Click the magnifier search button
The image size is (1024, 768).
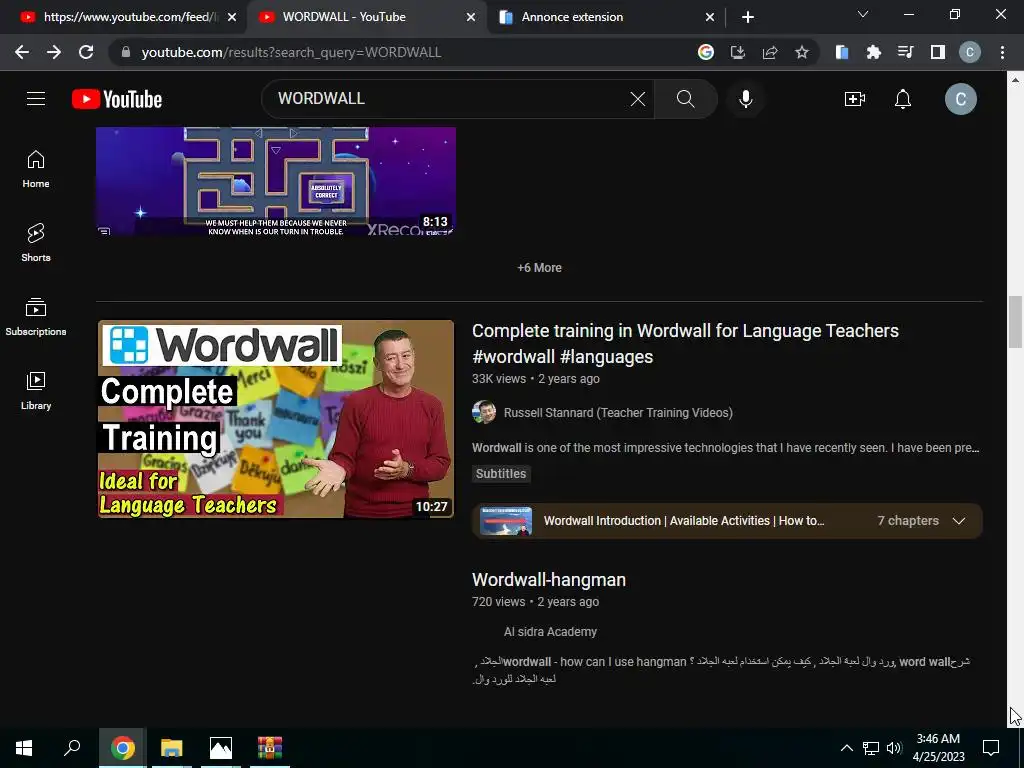[x=685, y=99]
